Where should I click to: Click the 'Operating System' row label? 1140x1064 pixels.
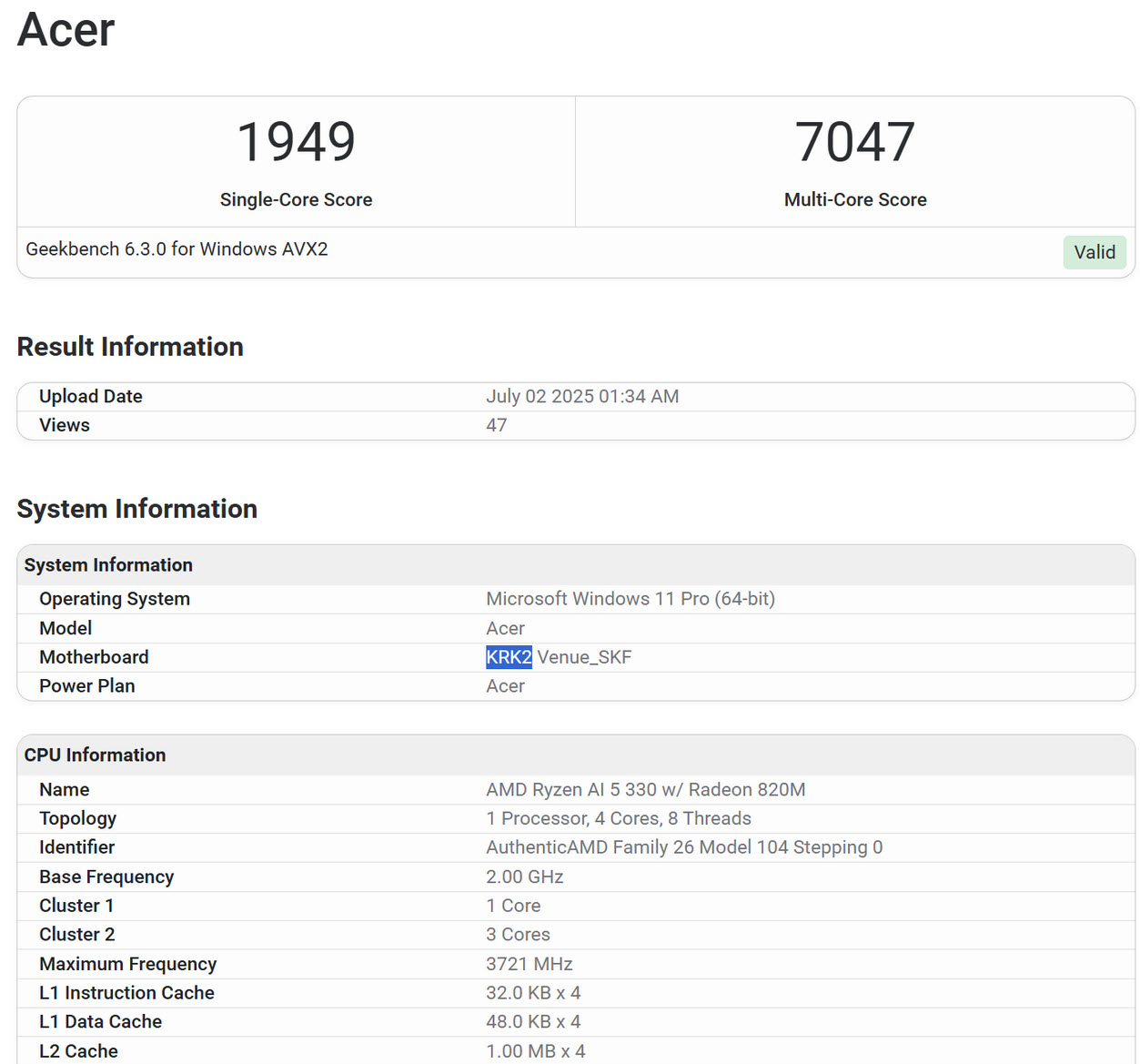[115, 599]
